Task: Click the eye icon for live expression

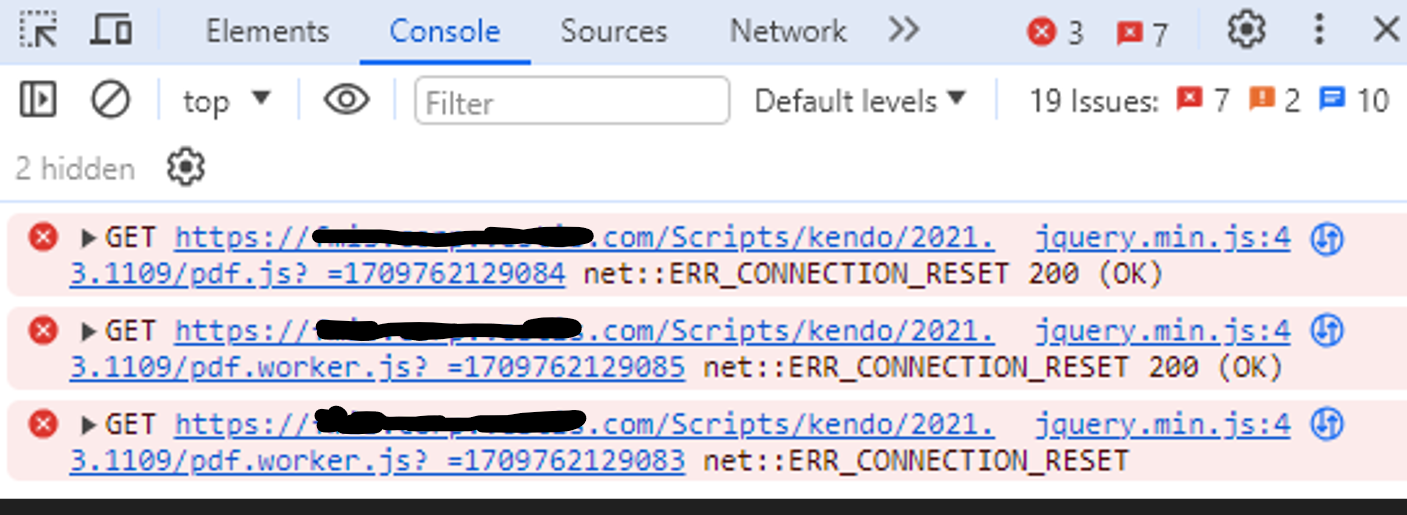Action: (x=347, y=100)
